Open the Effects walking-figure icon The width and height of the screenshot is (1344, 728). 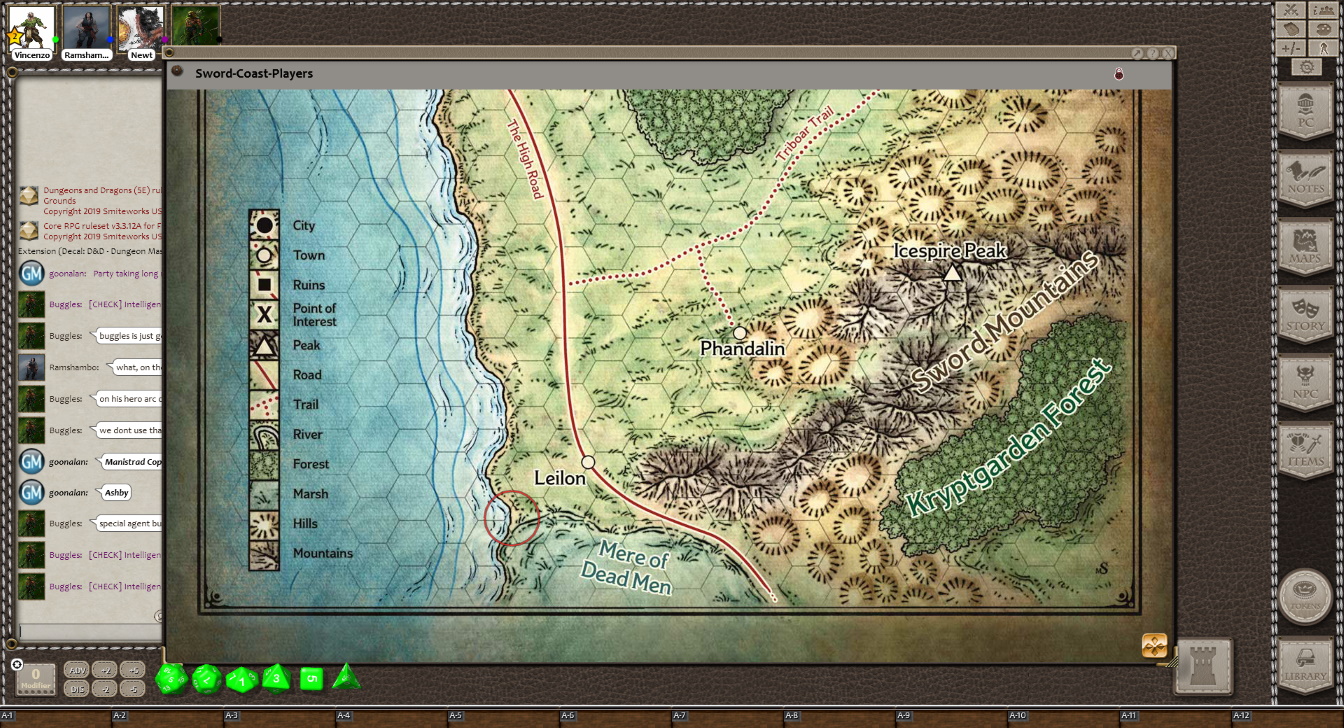(1324, 48)
